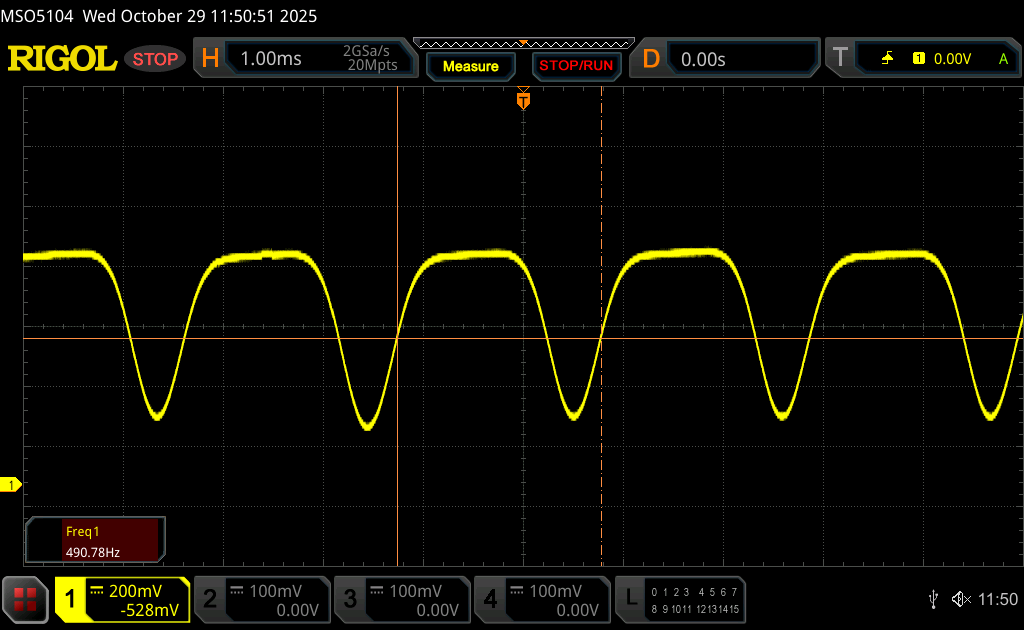Open the trigger level 0.00V setting
The image size is (1024, 630).
951,59
